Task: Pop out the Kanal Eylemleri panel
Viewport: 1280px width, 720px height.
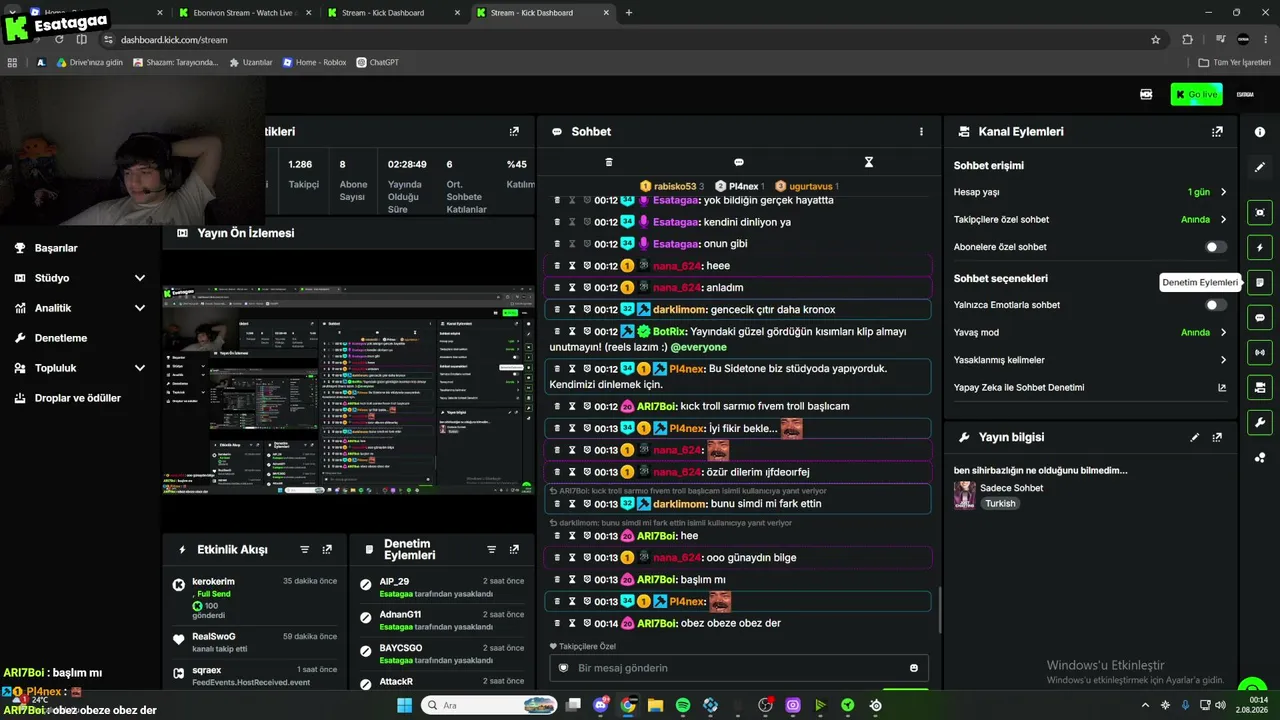Action: [1217, 131]
